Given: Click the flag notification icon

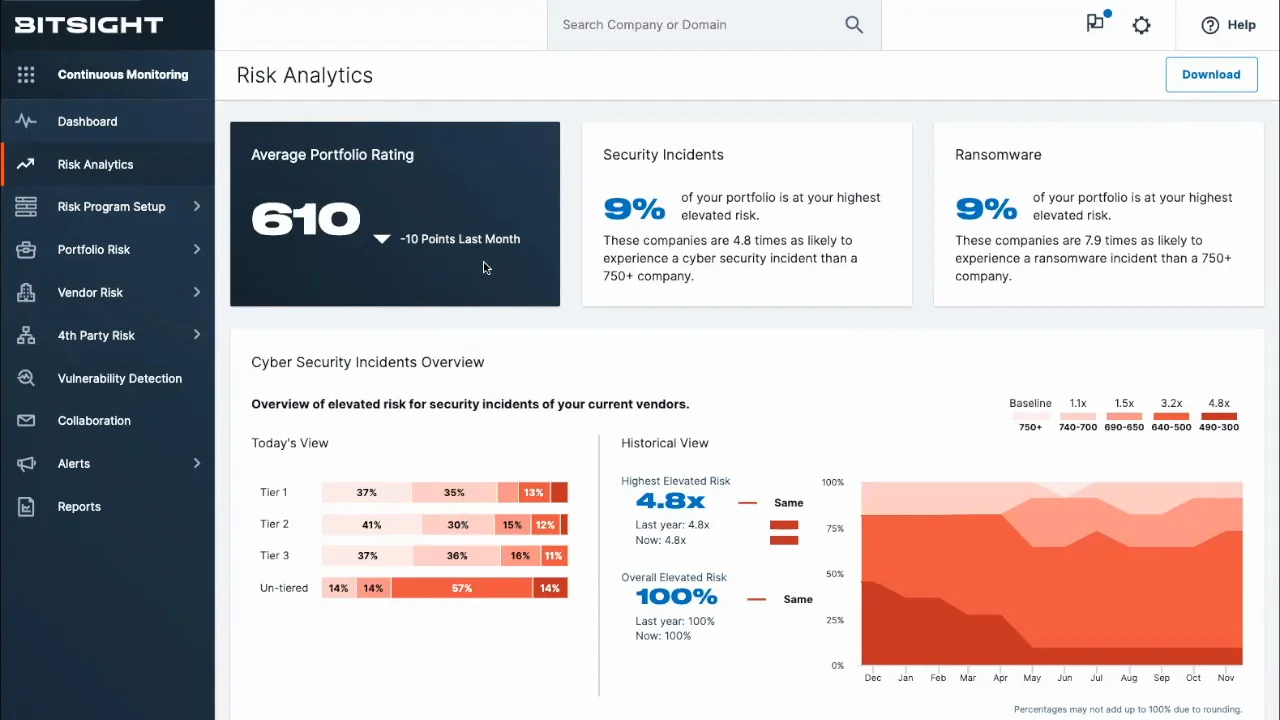Looking at the screenshot, I should pos(1095,24).
